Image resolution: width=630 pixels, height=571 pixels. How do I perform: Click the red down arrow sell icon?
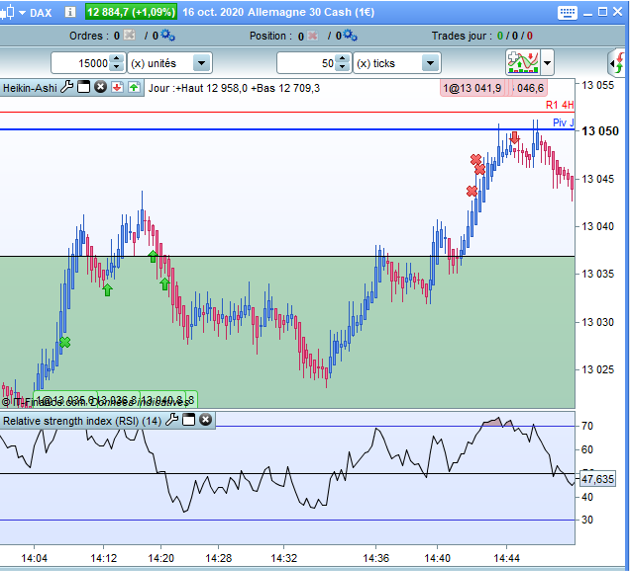click(117, 87)
